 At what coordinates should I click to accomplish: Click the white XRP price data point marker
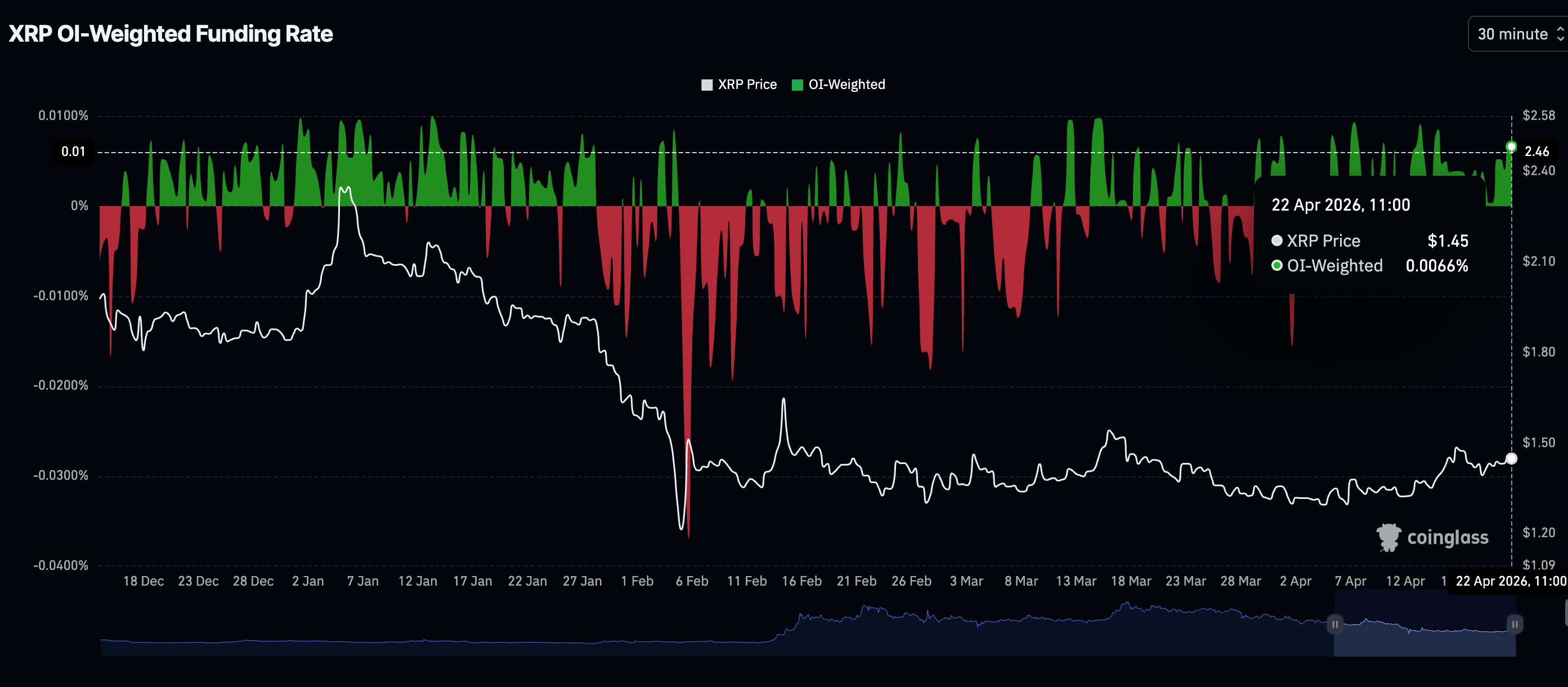pos(1511,458)
